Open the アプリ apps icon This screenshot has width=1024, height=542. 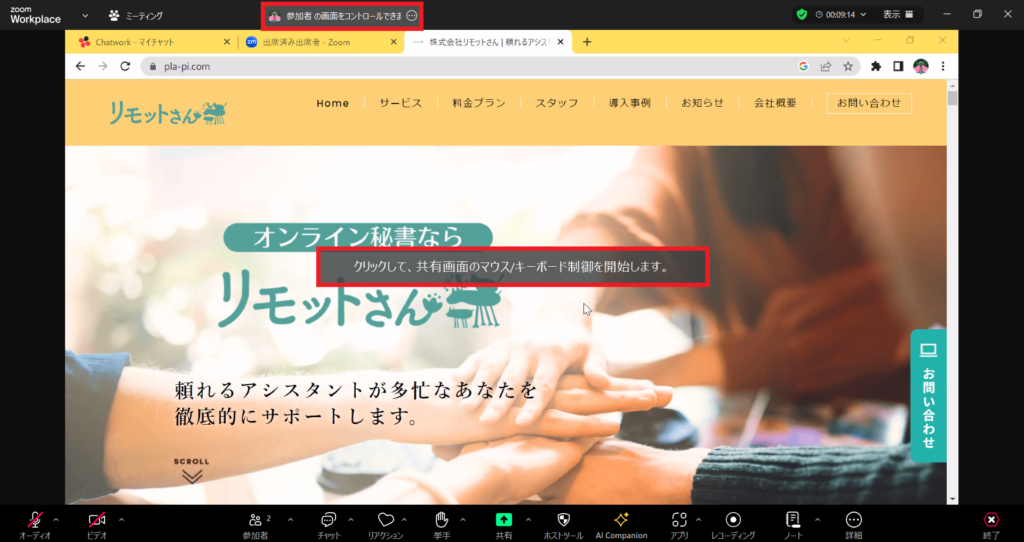pyautogui.click(x=679, y=520)
